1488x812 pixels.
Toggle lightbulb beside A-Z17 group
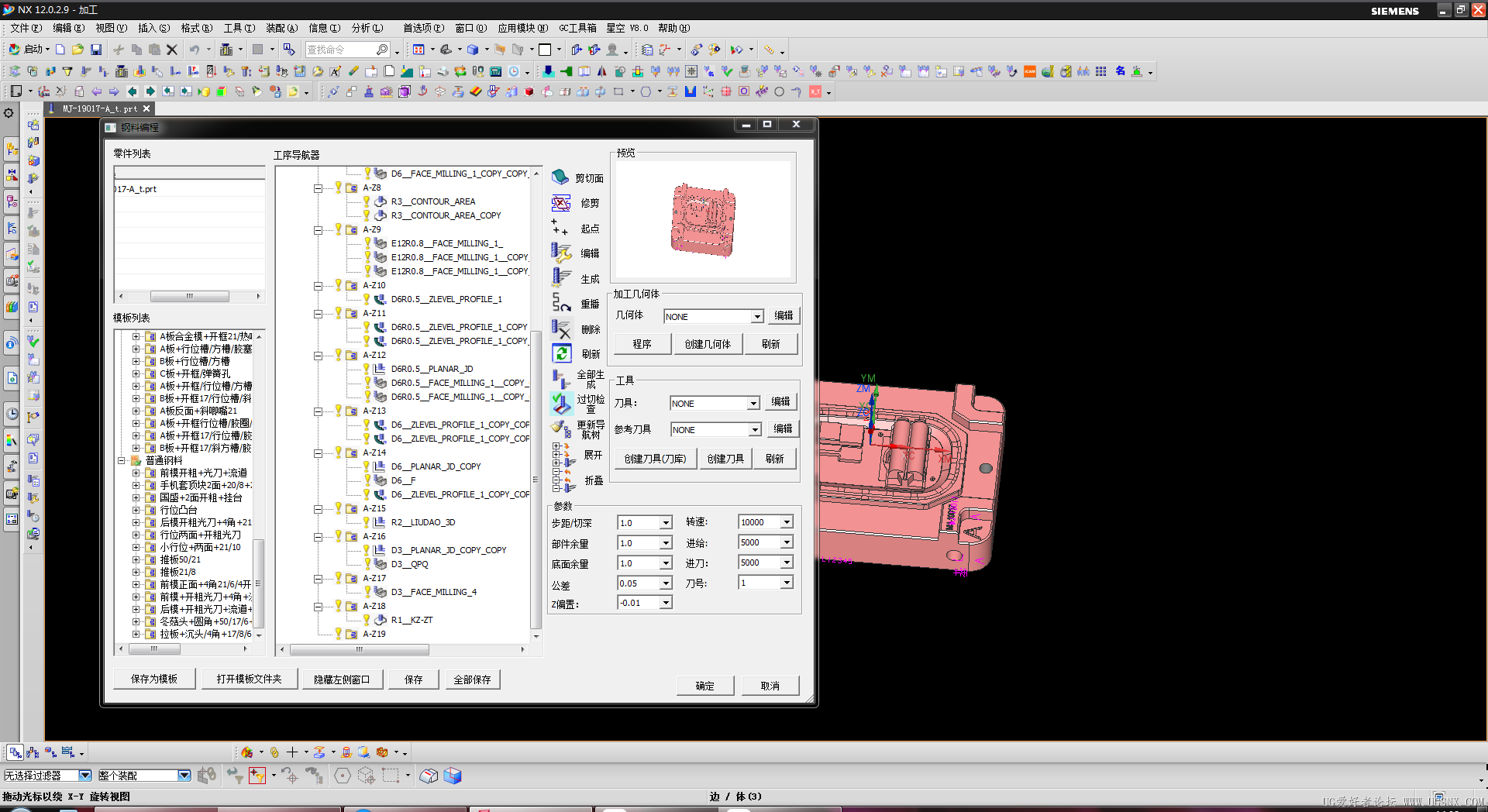[338, 578]
